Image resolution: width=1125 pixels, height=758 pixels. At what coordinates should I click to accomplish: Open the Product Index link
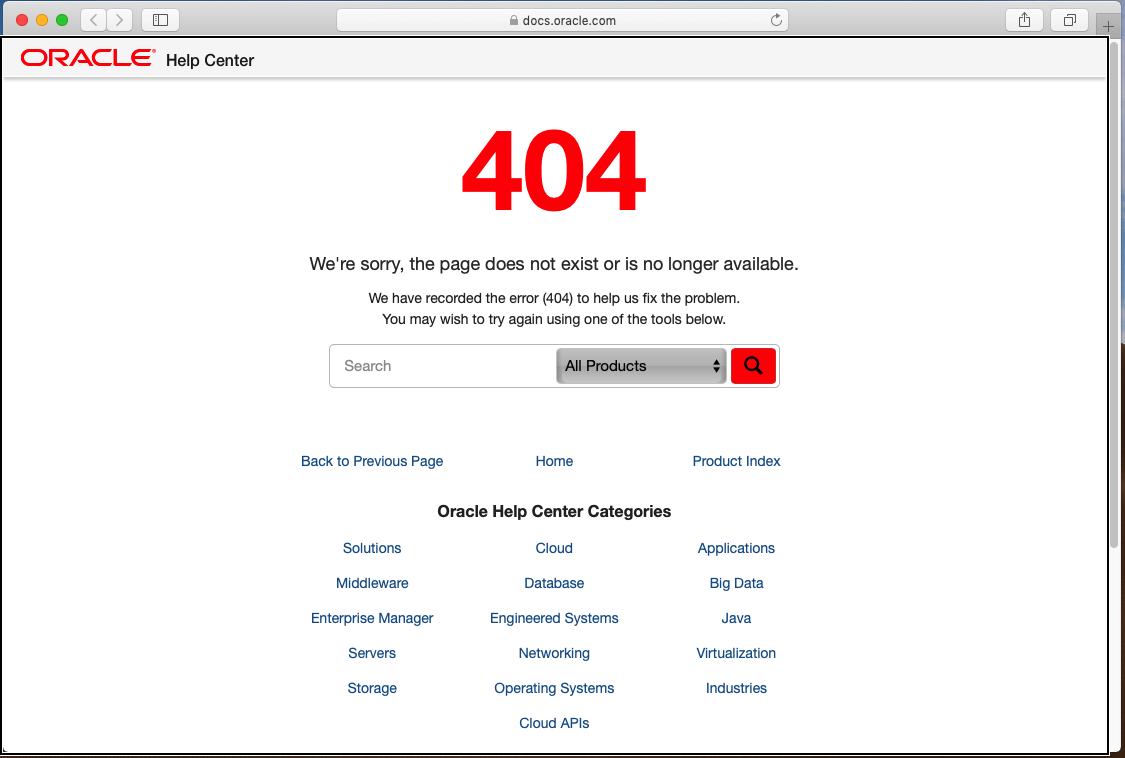click(736, 461)
